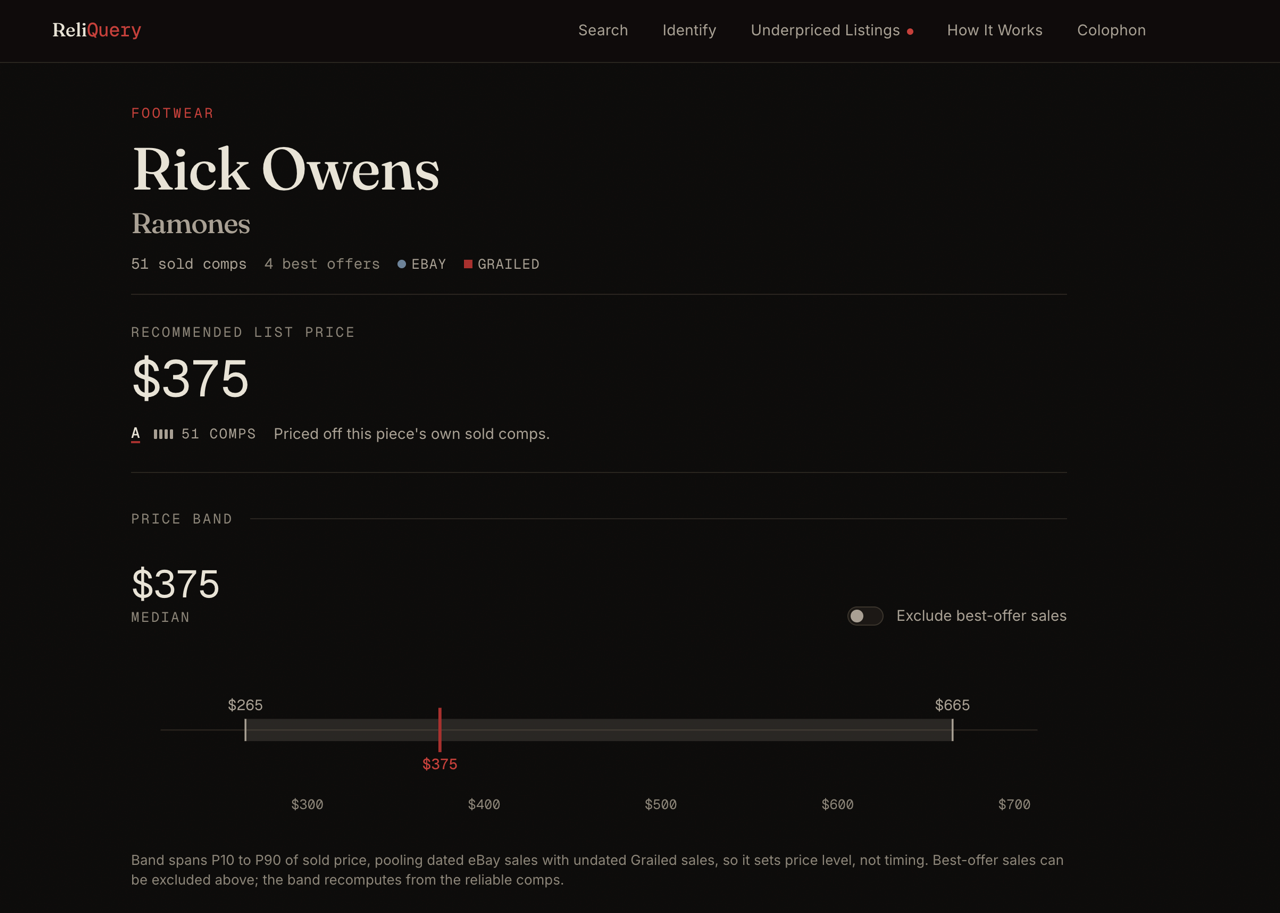Click the $400 axis tick label

484,804
